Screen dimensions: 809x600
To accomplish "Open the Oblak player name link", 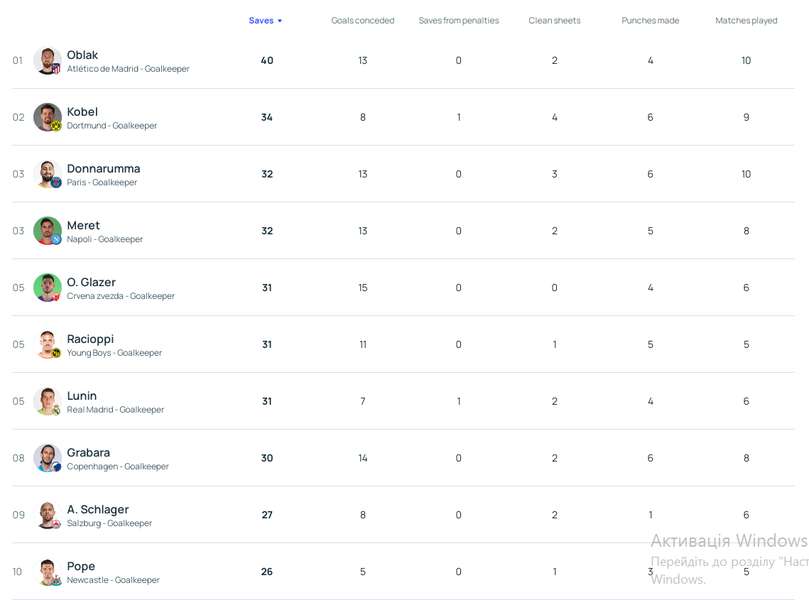I will (x=82, y=55).
